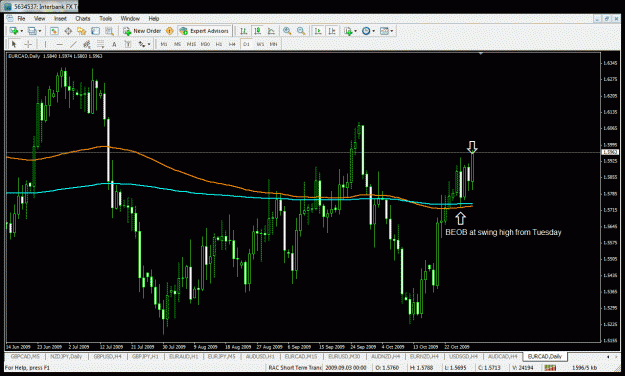Screen dimensions: 625x376
Task: Expand the Profiles dropdown arrow
Action: click(40, 31)
